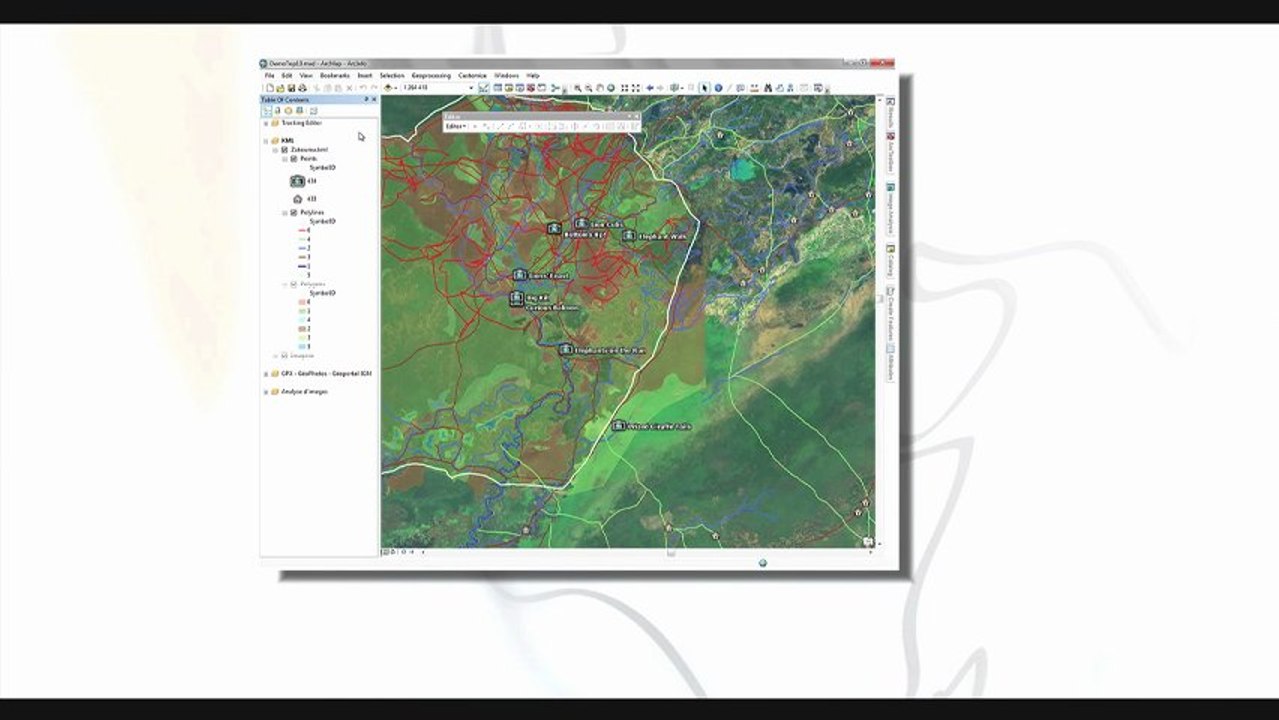The height and width of the screenshot is (720, 1279).
Task: Toggle Polylines layer visibility checkbox
Action: pyautogui.click(x=293, y=213)
